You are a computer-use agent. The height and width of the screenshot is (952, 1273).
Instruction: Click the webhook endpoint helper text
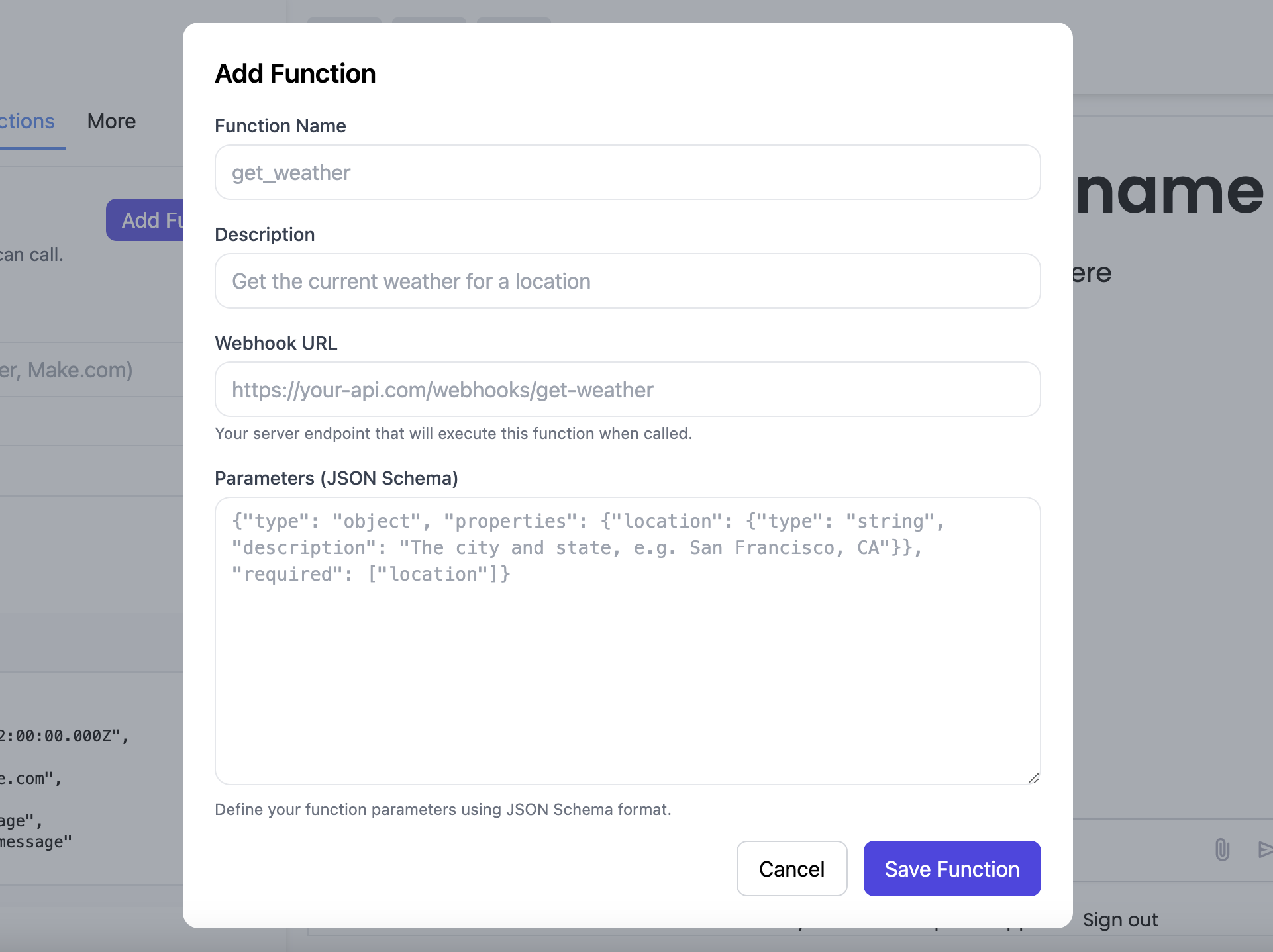tap(453, 433)
